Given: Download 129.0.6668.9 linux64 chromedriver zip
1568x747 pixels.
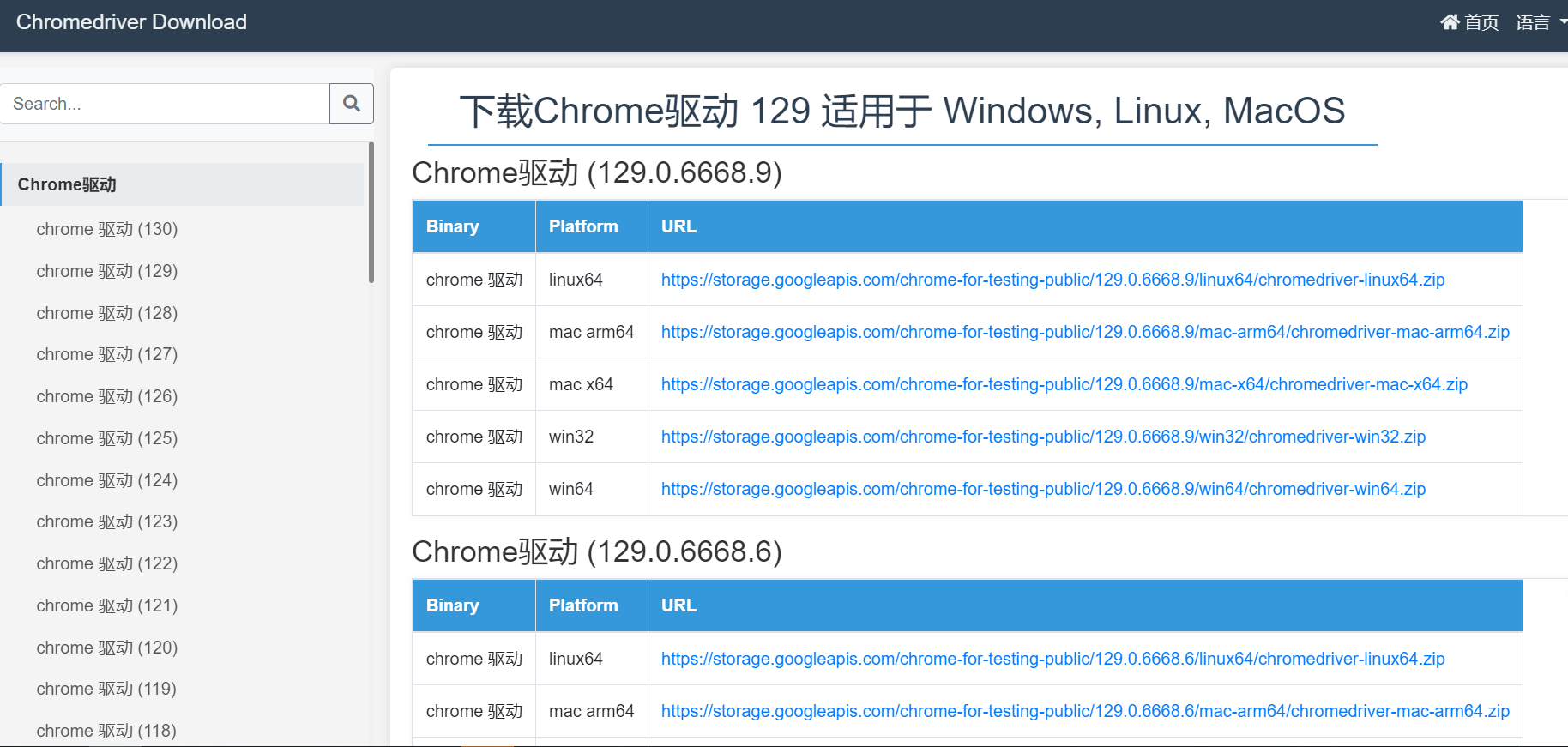Looking at the screenshot, I should tap(1052, 280).
